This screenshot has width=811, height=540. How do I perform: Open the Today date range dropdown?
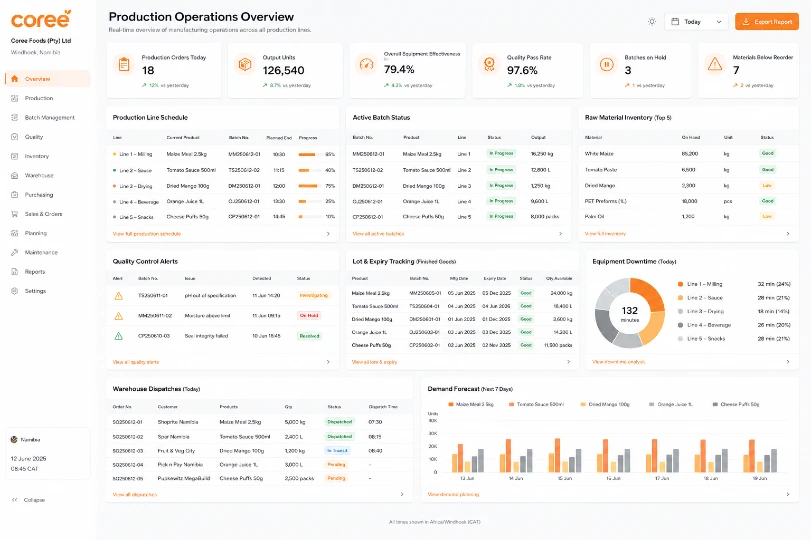[x=696, y=22]
